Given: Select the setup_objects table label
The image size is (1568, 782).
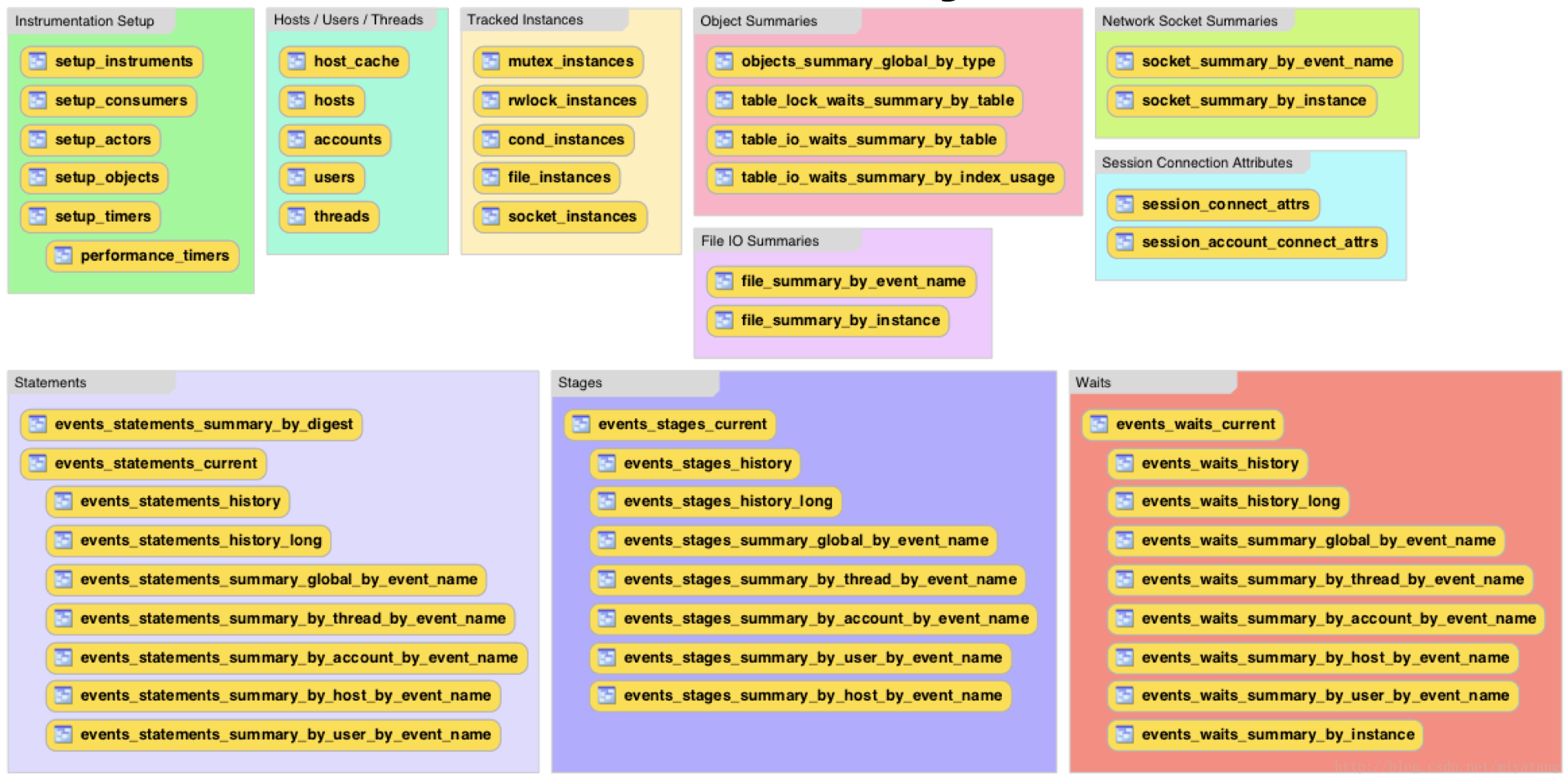Looking at the screenshot, I should click(107, 178).
